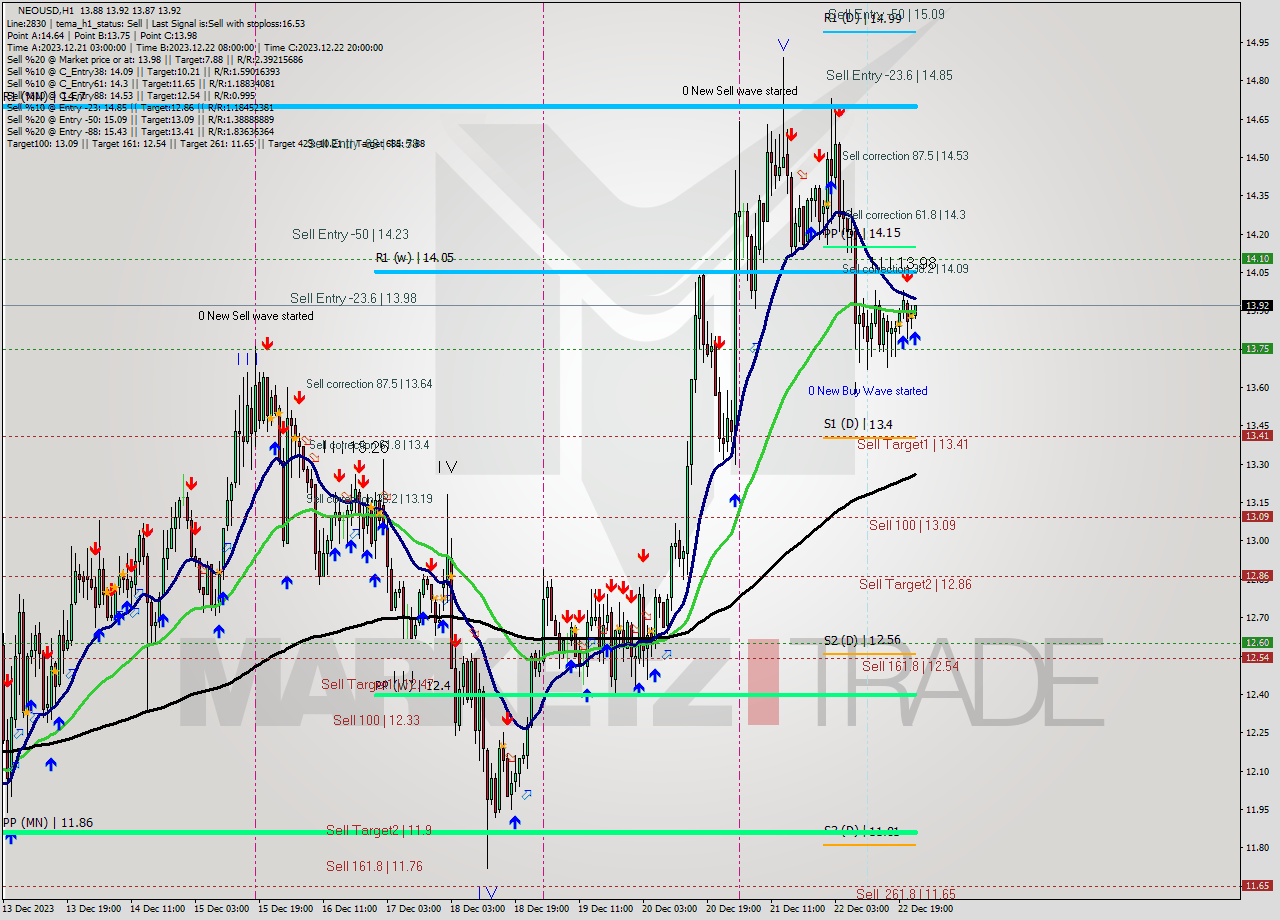The height and width of the screenshot is (920, 1280).
Task: Select 'Sell Target1 | 13.41' label
Action: 912,444
